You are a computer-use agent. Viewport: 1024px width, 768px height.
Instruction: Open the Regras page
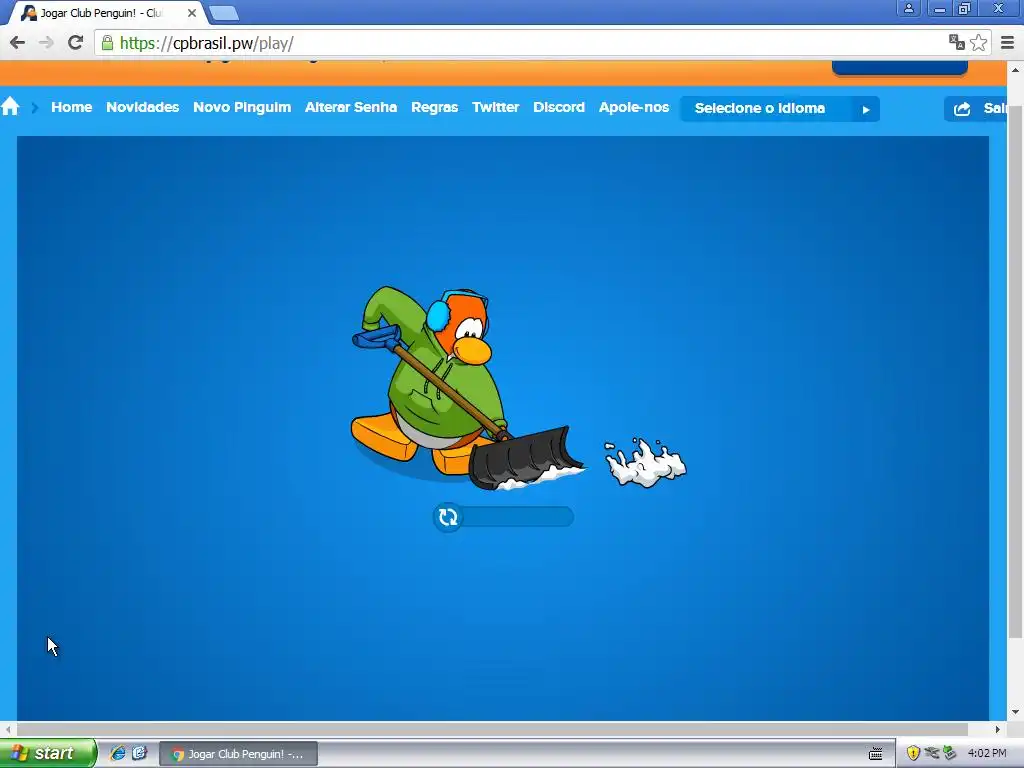click(x=434, y=107)
